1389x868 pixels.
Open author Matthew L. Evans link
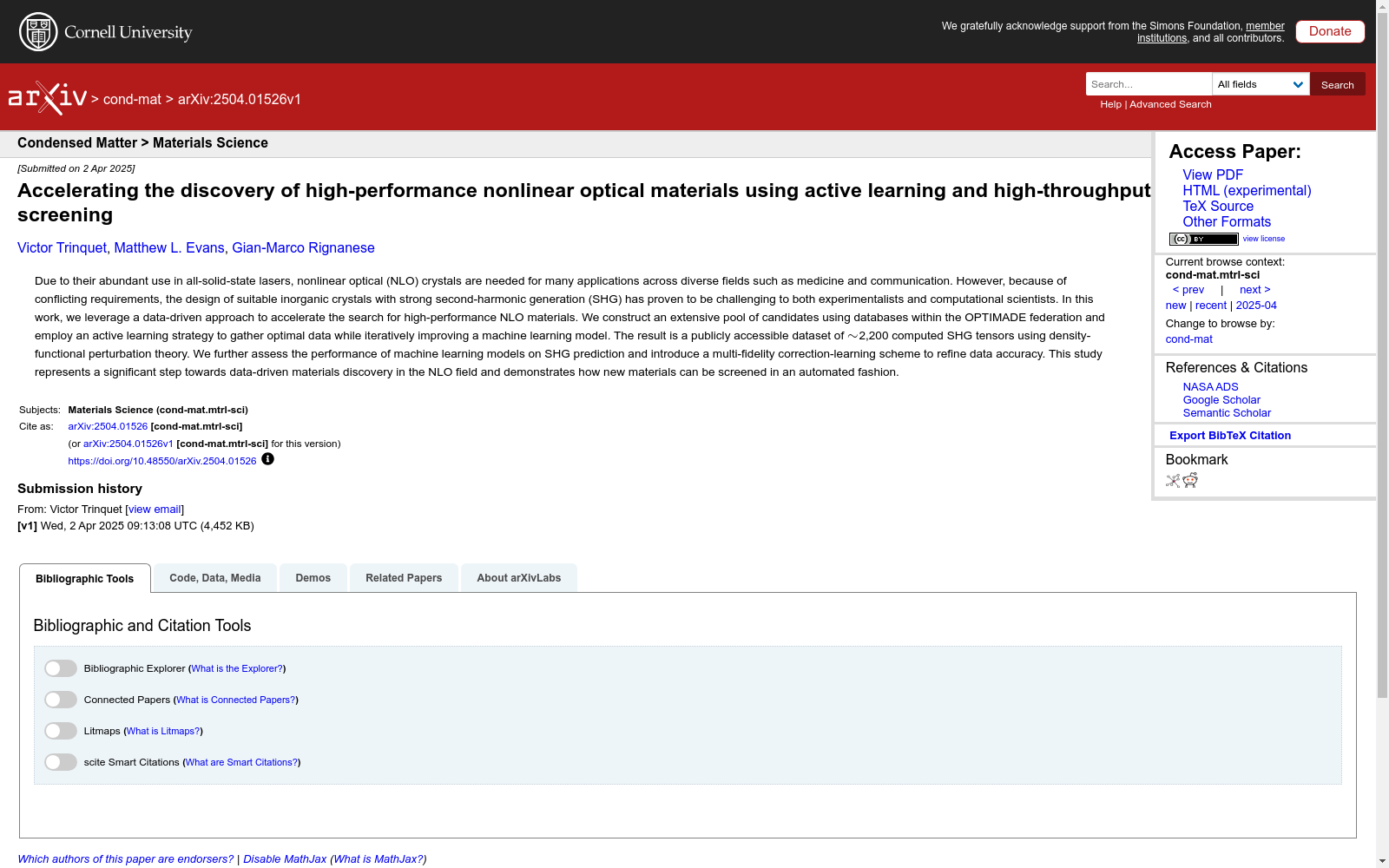(169, 248)
